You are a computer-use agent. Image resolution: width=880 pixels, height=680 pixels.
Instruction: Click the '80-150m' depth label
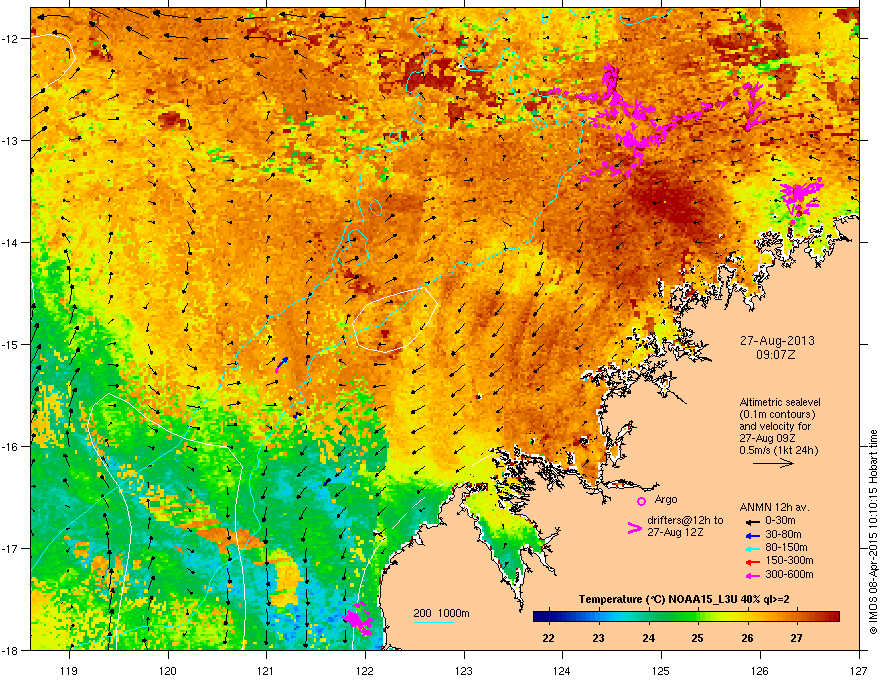coord(786,547)
